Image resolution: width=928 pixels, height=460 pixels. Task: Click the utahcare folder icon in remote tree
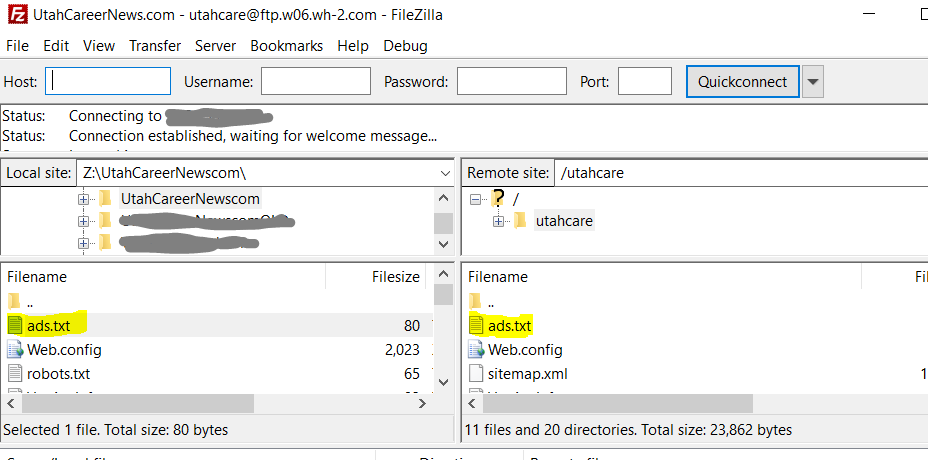[520, 220]
